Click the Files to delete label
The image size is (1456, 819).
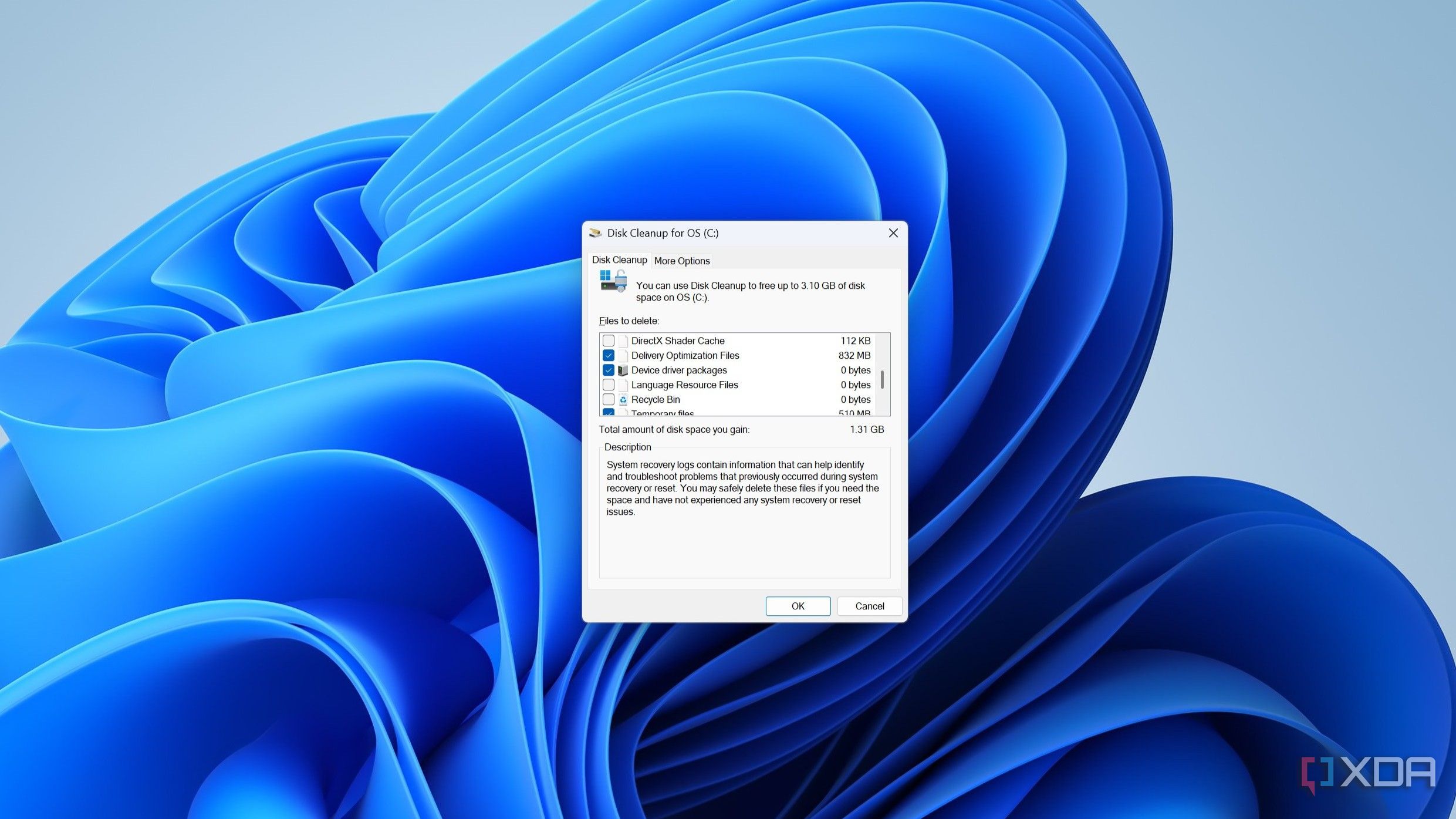click(x=629, y=321)
